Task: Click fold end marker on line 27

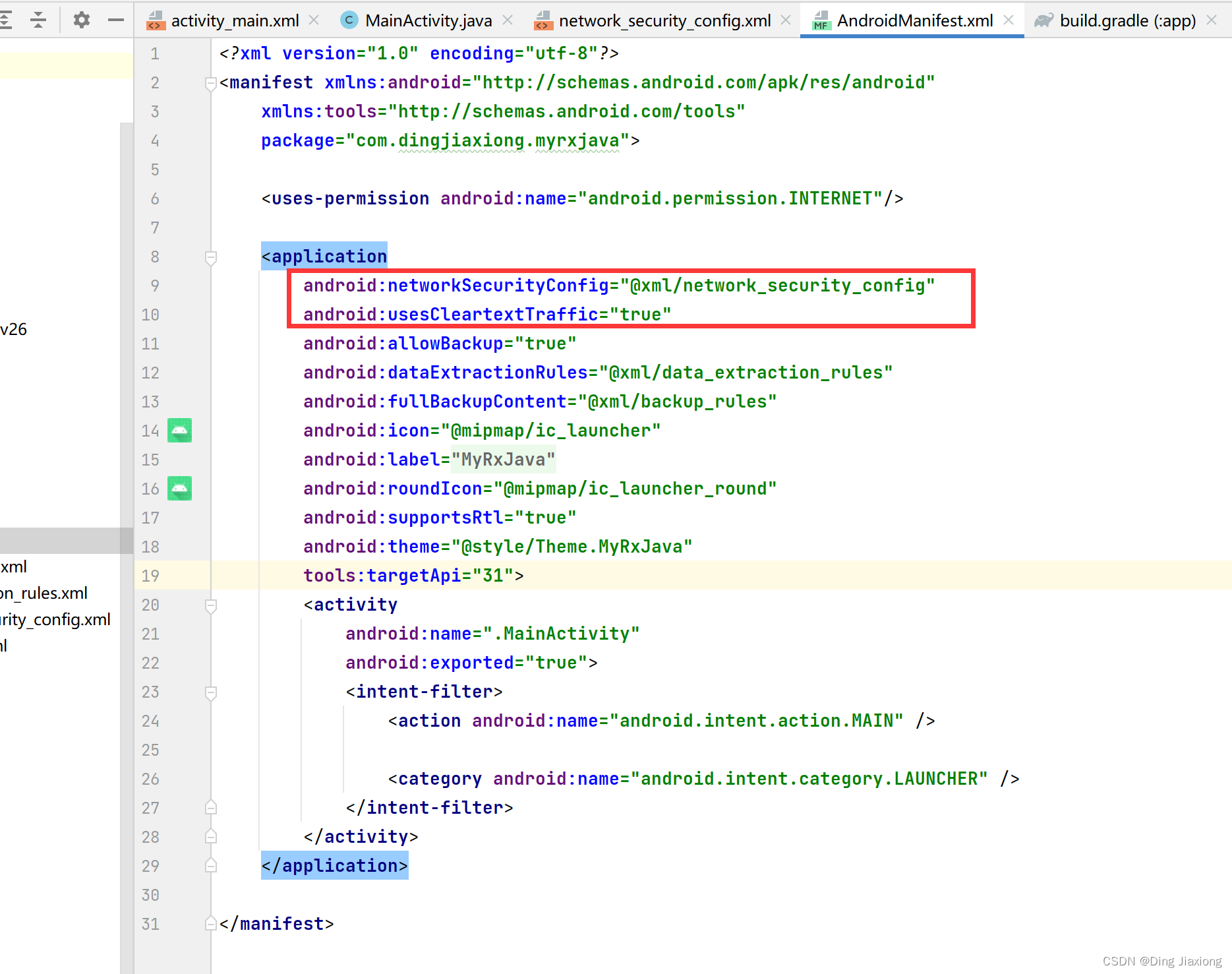Action: pos(211,807)
